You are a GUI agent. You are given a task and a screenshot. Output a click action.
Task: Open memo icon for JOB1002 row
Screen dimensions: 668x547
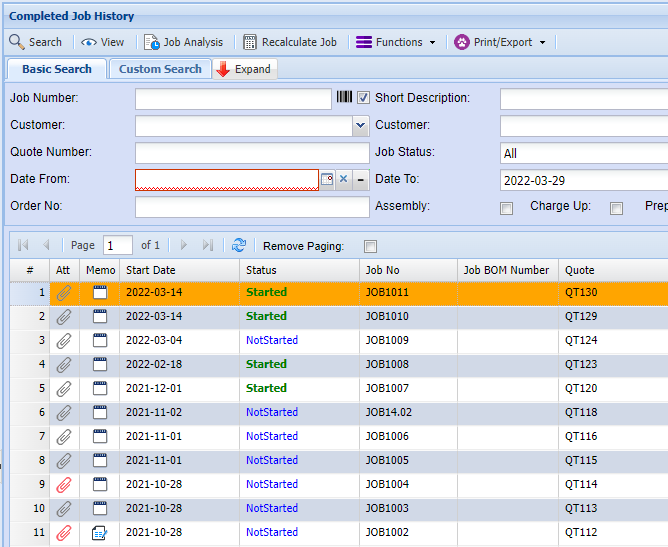point(99,532)
